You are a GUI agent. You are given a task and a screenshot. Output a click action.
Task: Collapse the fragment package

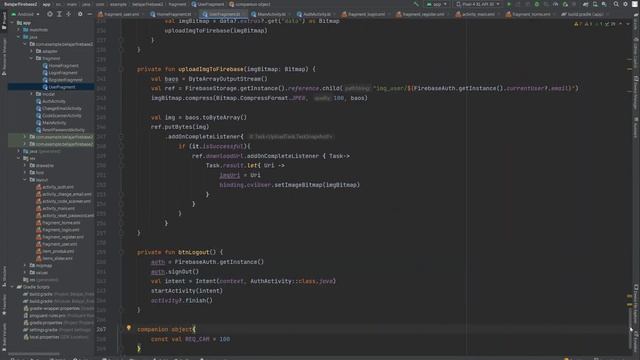[x=31, y=58]
